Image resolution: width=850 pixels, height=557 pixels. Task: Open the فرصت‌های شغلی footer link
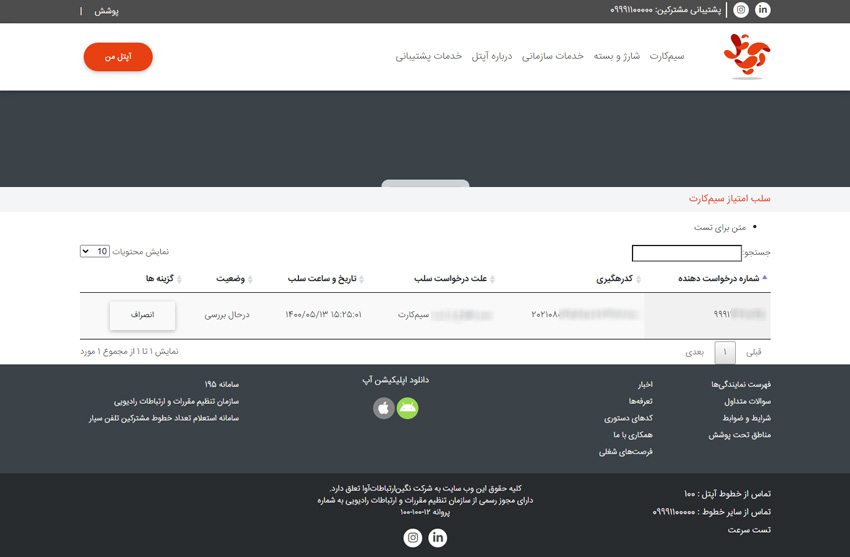click(x=626, y=451)
